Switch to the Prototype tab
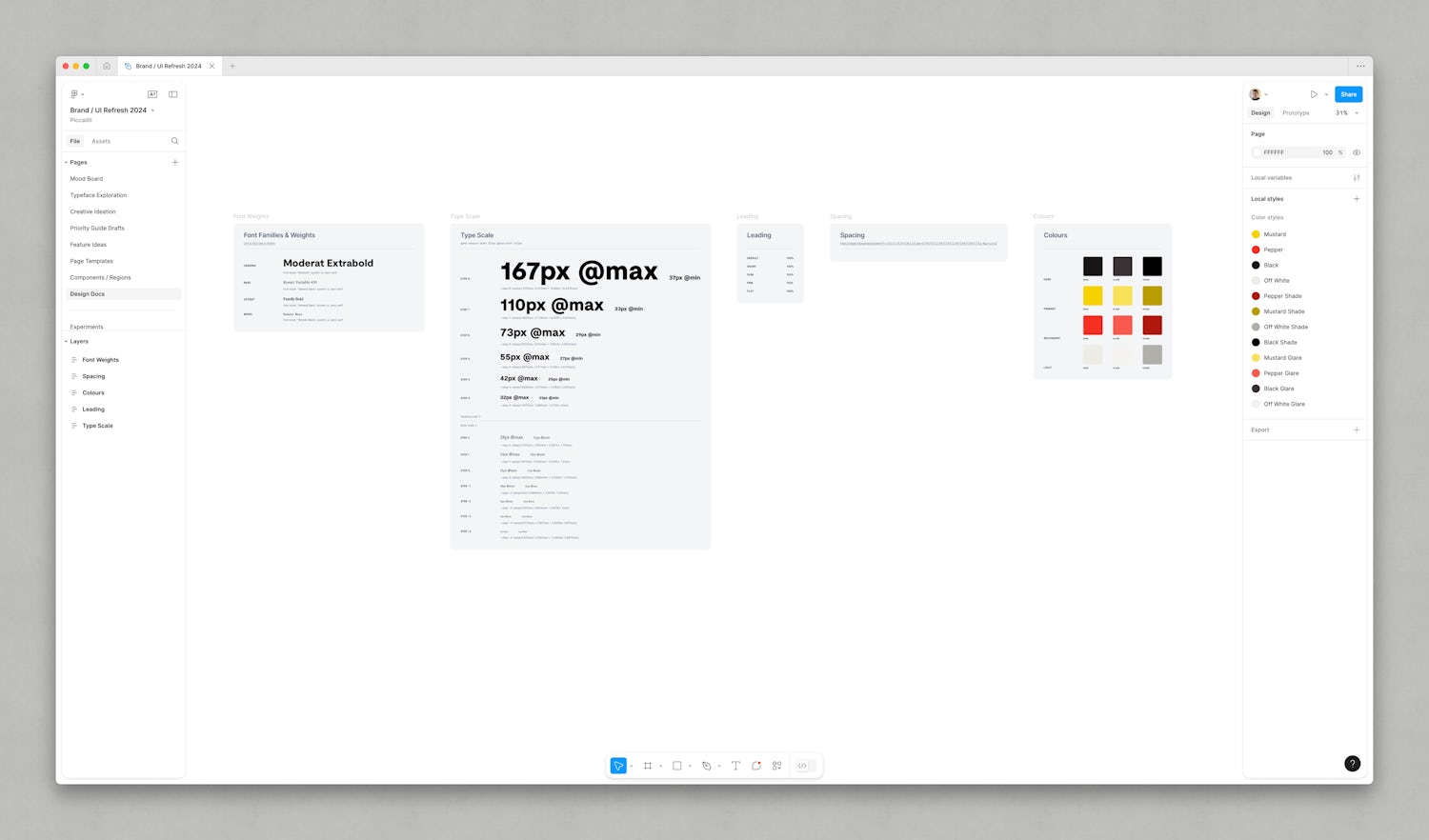 click(1296, 113)
